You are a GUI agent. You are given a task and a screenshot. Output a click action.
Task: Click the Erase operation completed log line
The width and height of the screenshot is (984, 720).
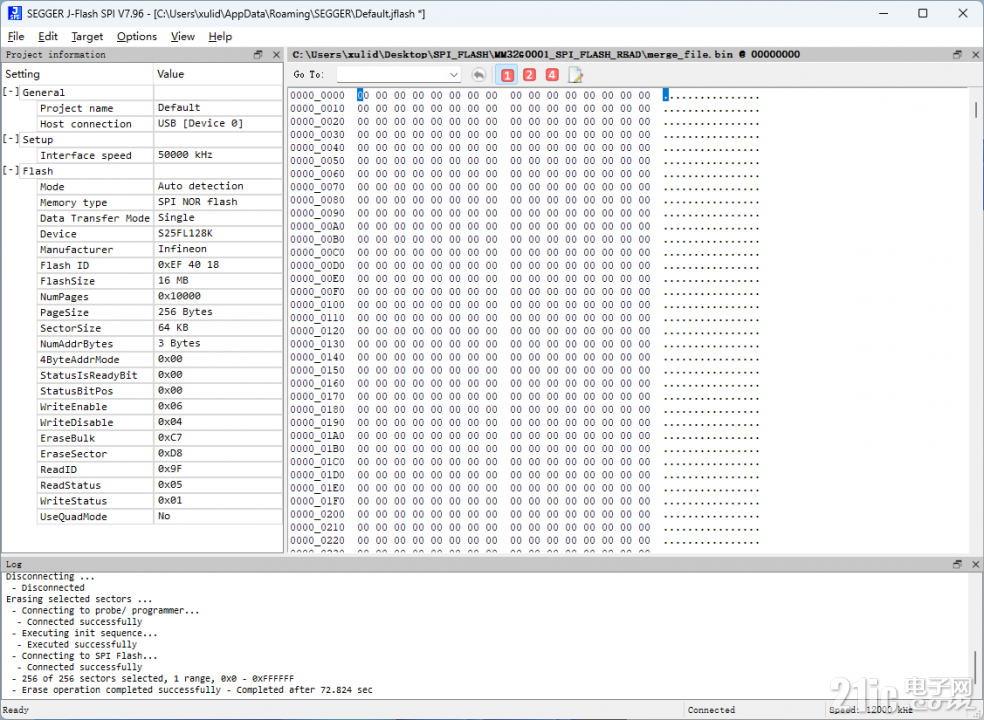click(x=191, y=689)
